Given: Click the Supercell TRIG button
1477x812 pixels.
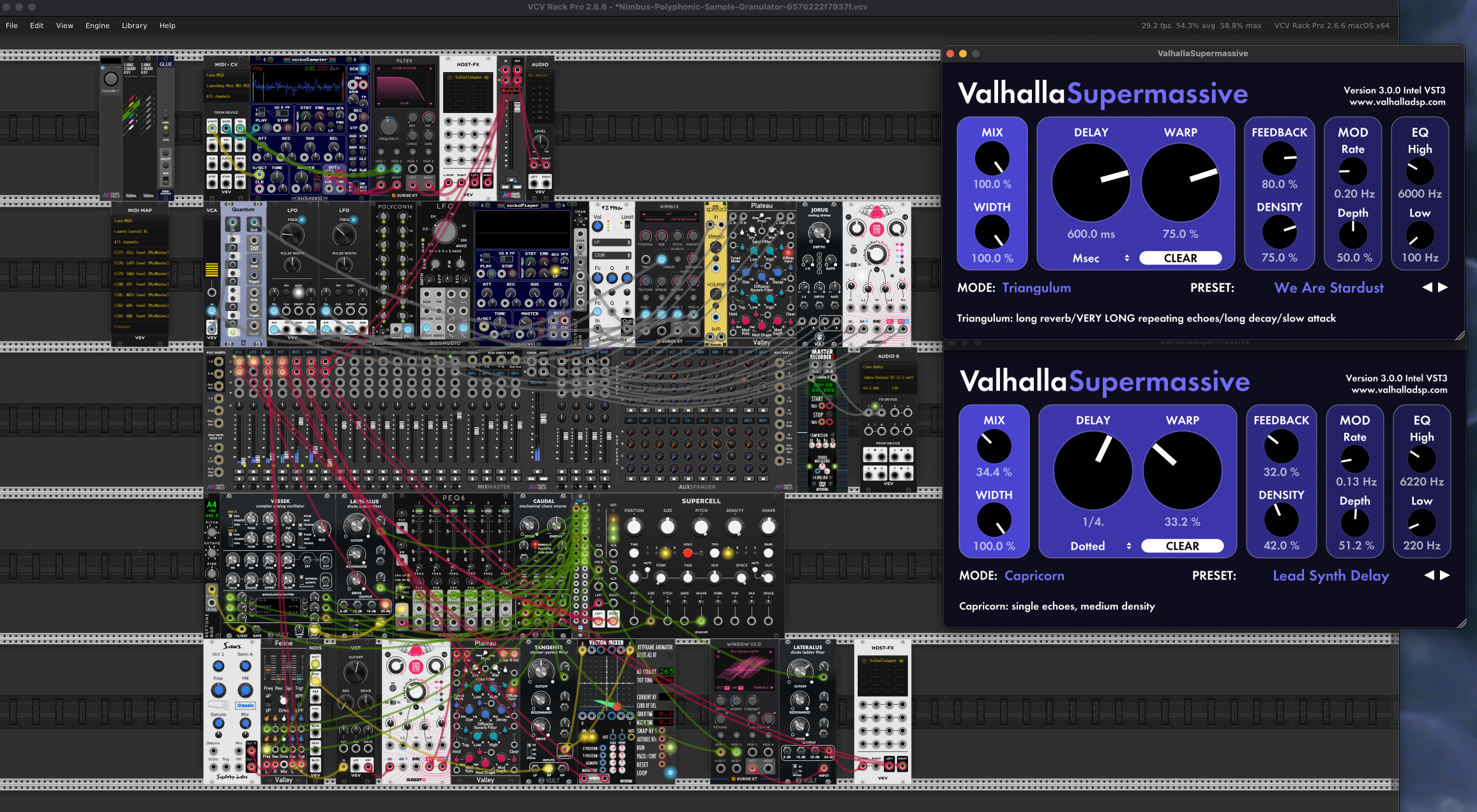Looking at the screenshot, I should (714, 553).
